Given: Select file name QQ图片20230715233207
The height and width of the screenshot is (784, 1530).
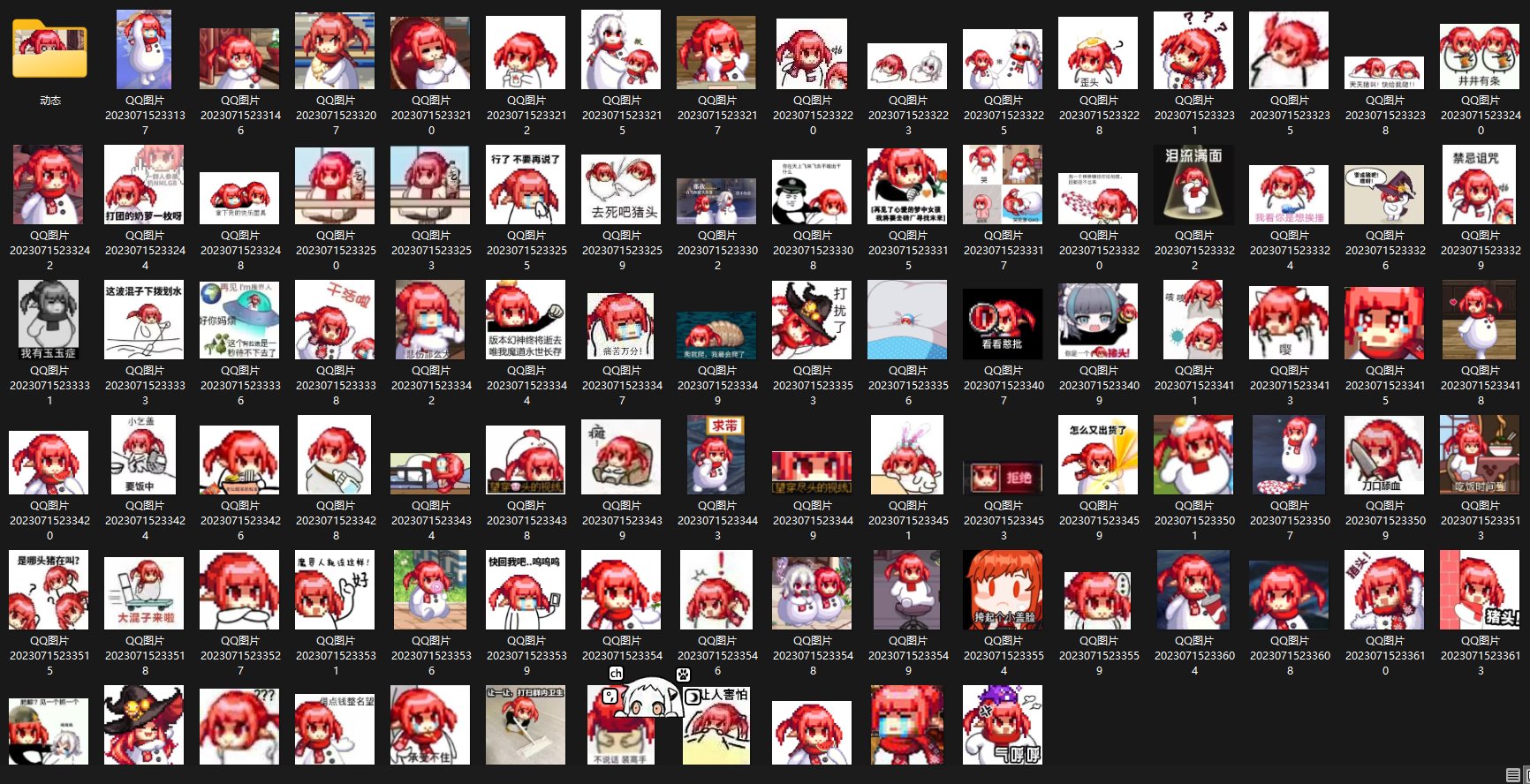Looking at the screenshot, I should (336, 115).
